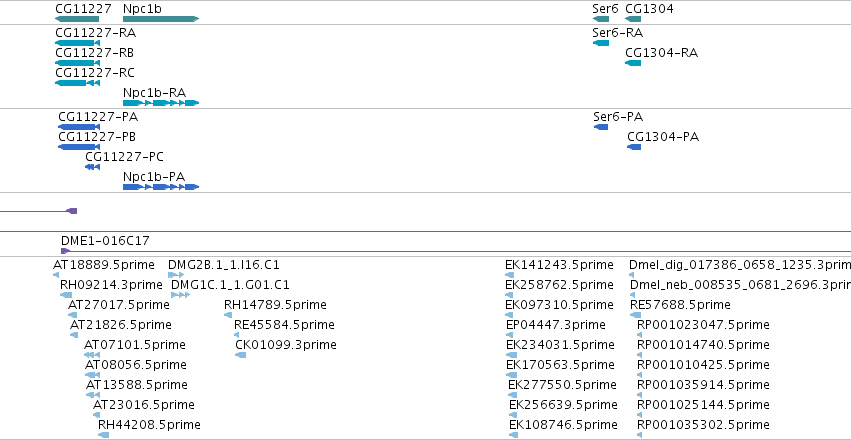Select EST AT23016.5prime
851x440 pixels.
click(x=144, y=405)
